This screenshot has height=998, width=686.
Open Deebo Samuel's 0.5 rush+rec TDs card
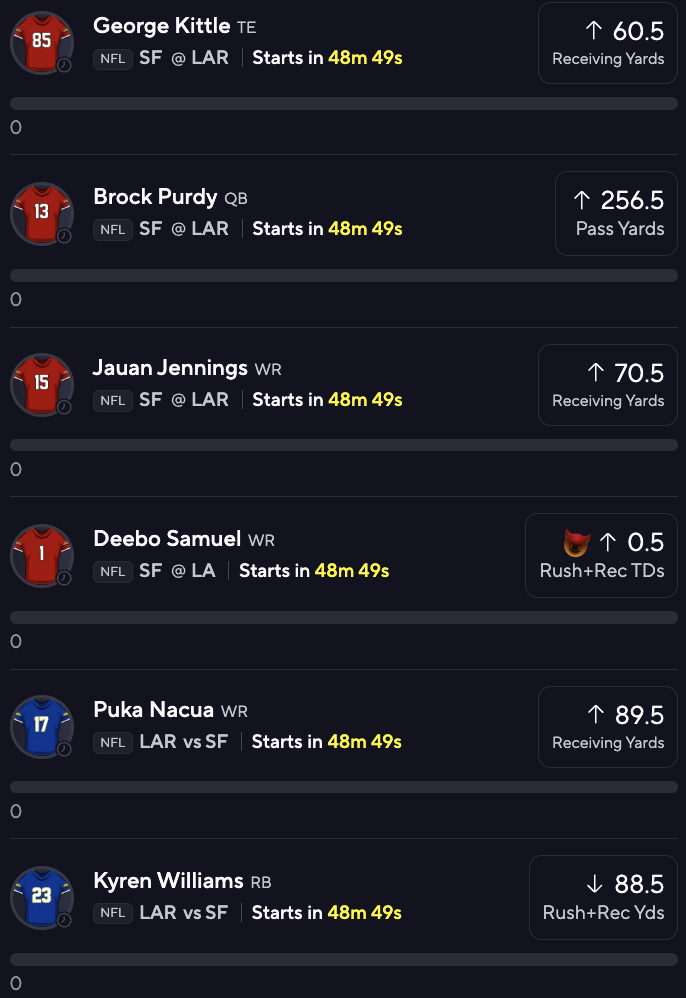601,555
